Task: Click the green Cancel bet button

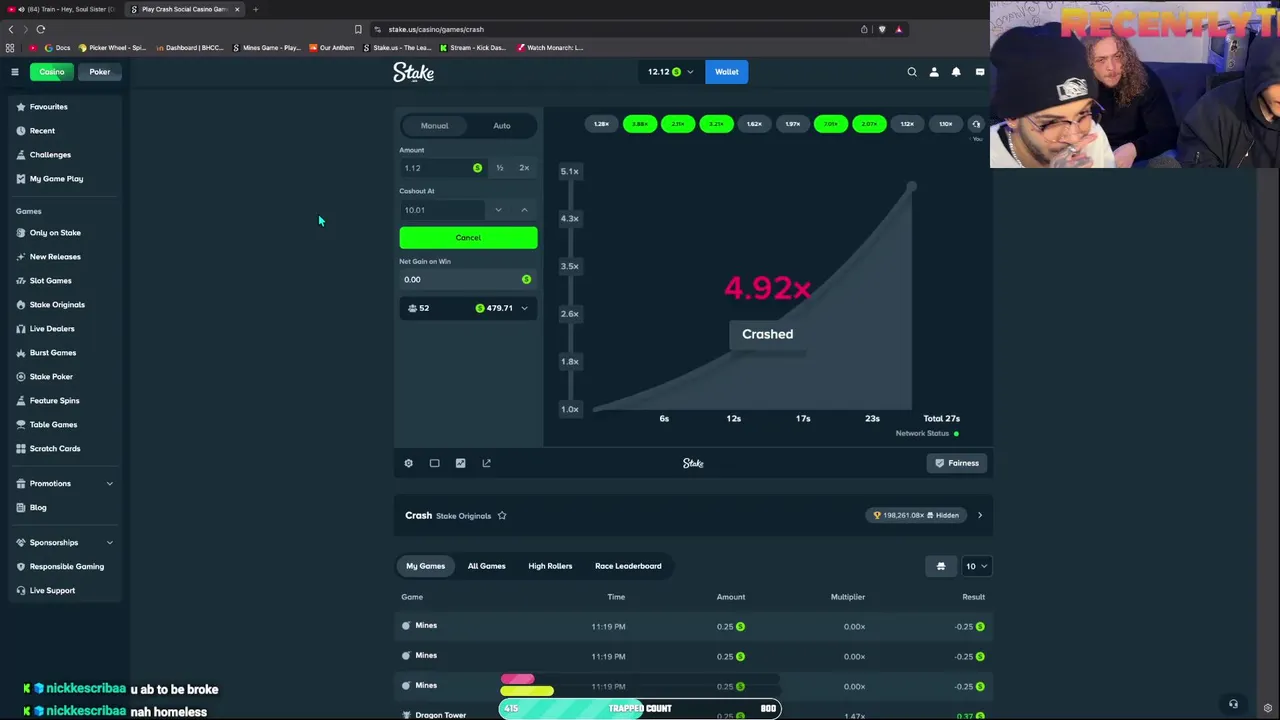Action: (x=468, y=238)
